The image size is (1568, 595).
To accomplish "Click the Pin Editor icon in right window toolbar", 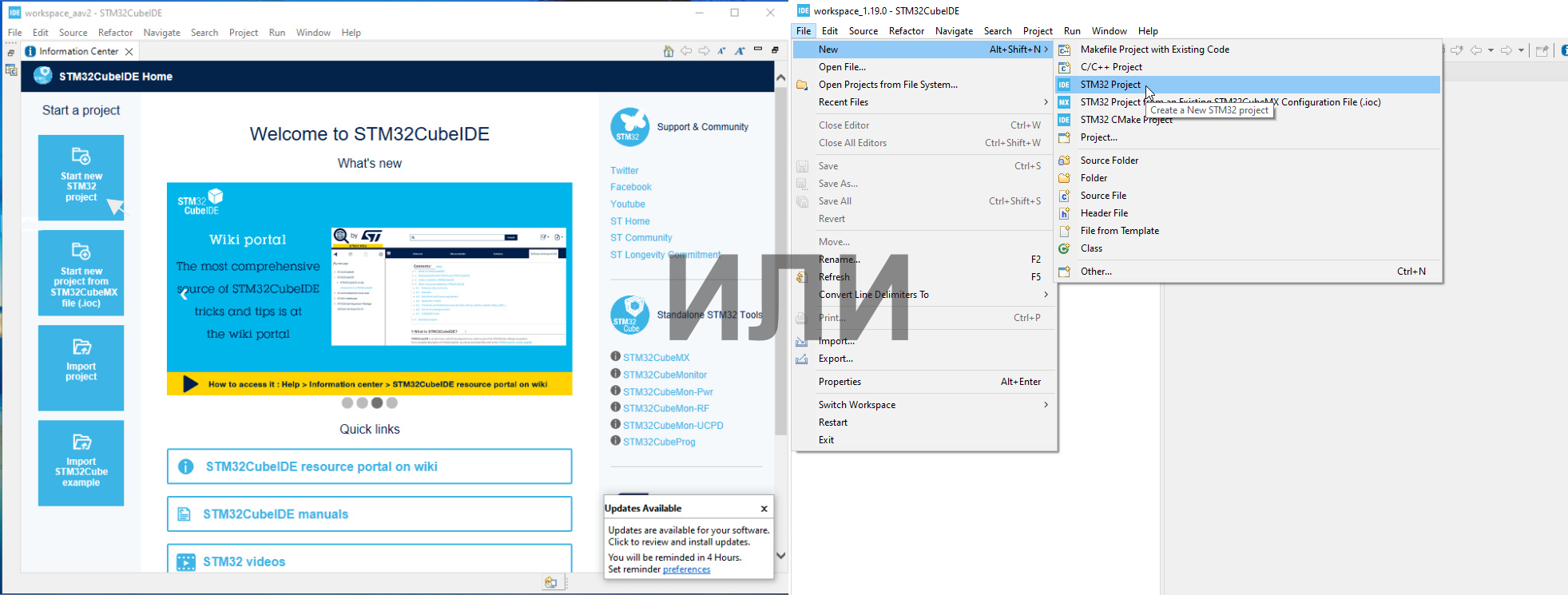I will [x=1542, y=50].
